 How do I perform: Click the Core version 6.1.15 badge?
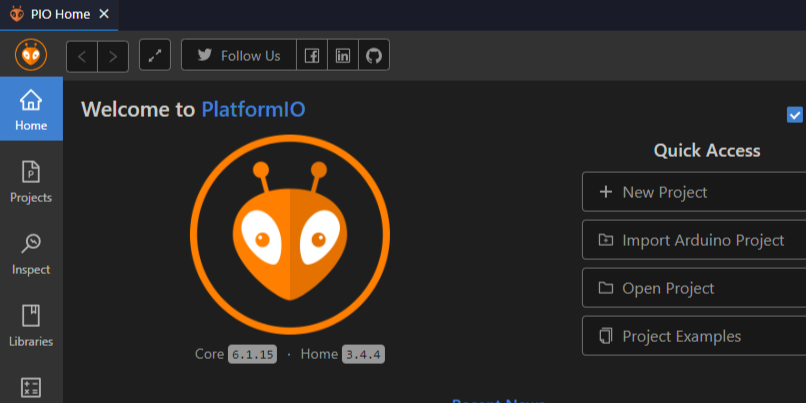252,354
